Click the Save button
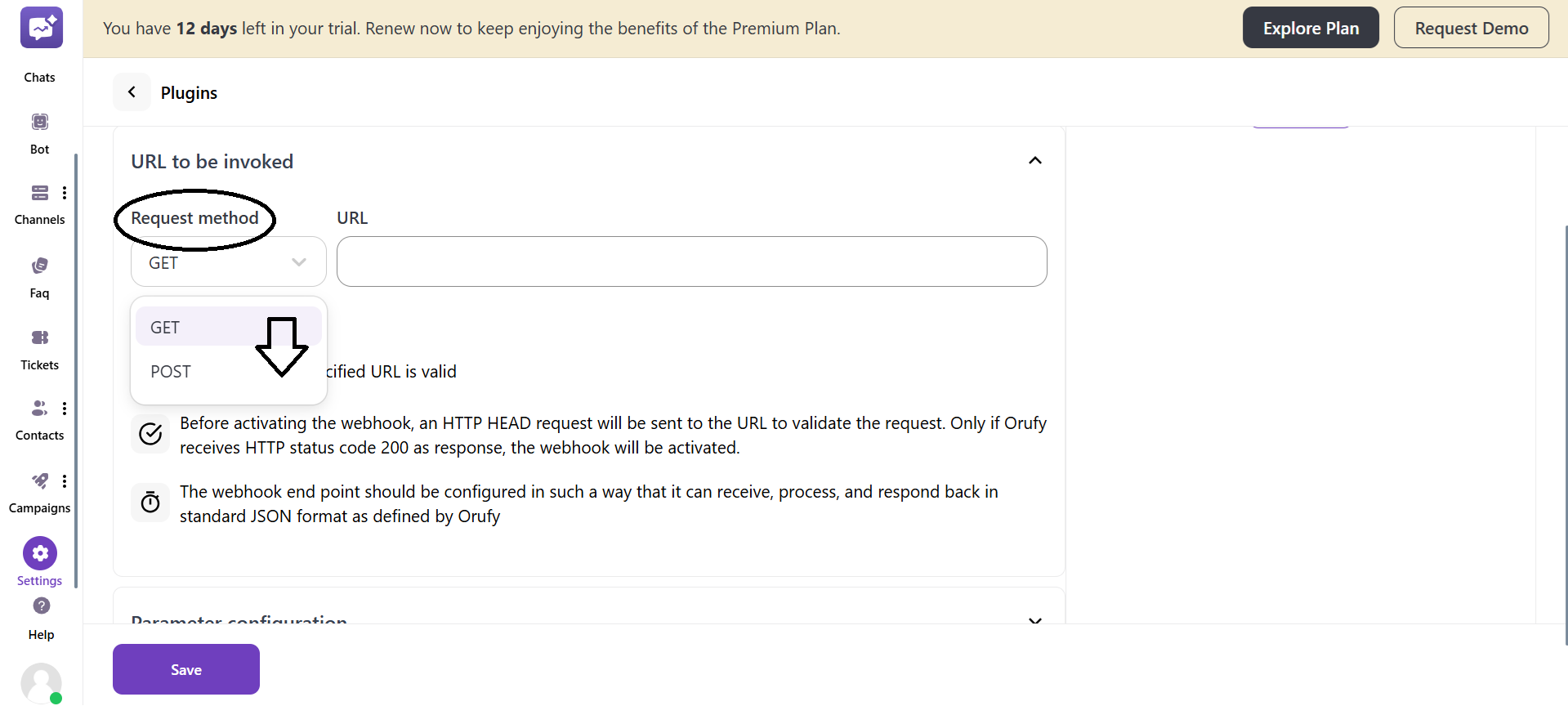Screen dimensions: 1568x706 (185, 668)
